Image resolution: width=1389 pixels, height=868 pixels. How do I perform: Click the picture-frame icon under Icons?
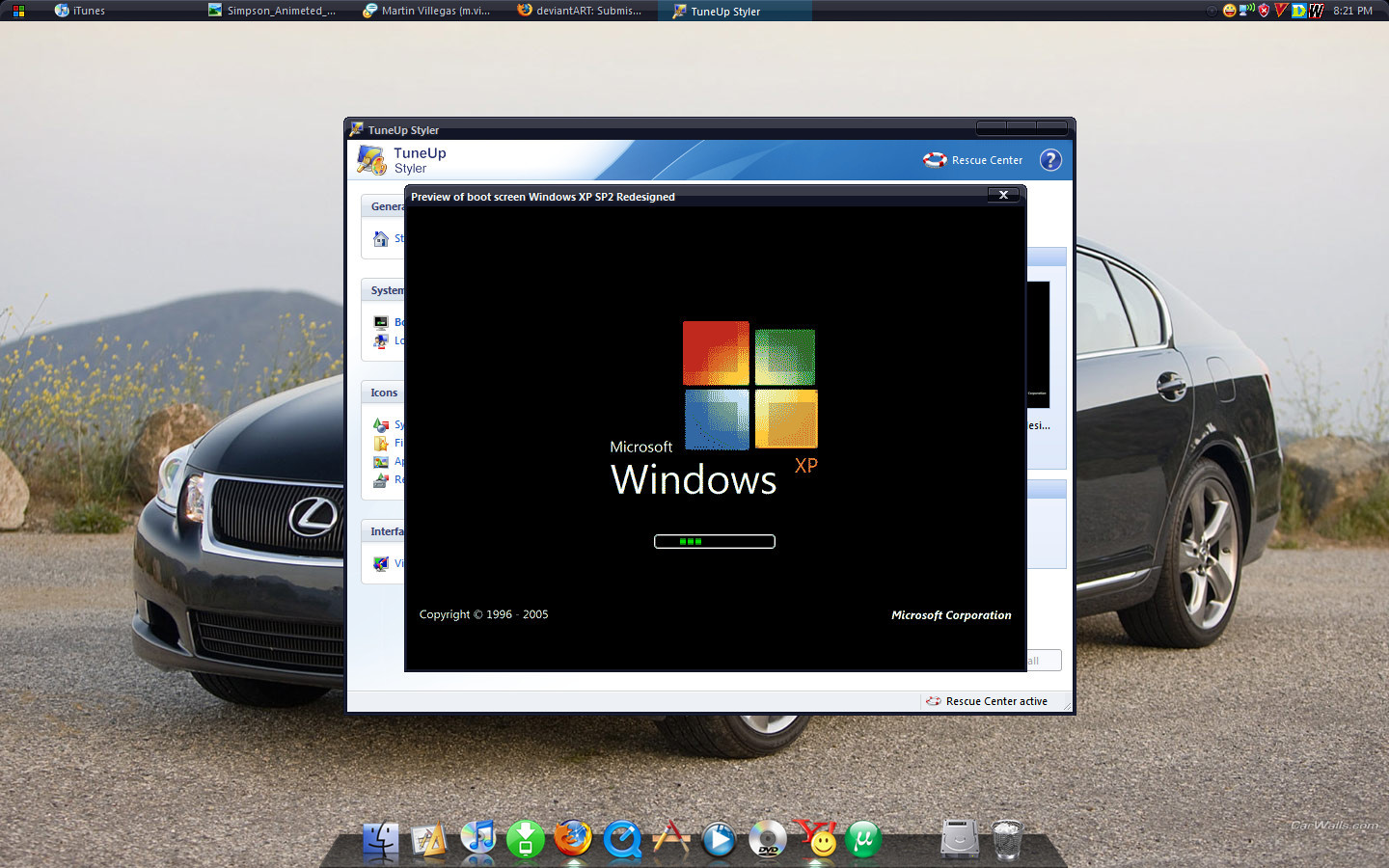click(x=381, y=461)
